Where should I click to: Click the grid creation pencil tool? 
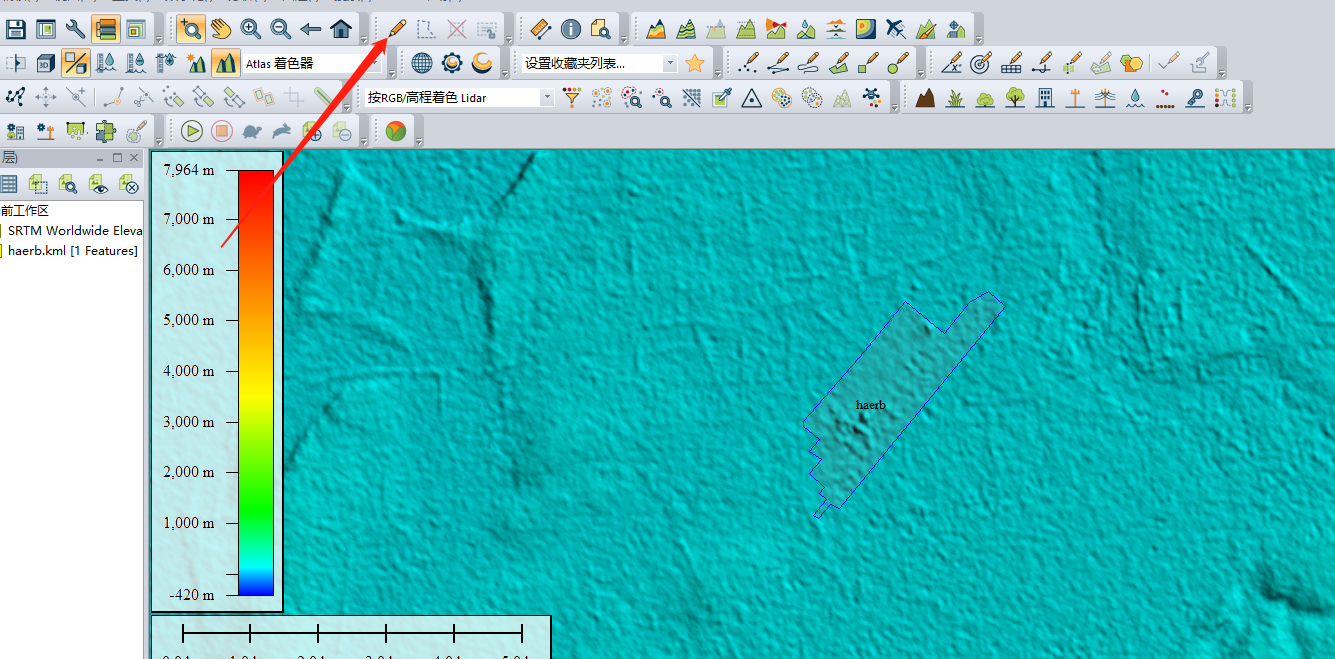click(x=1011, y=63)
